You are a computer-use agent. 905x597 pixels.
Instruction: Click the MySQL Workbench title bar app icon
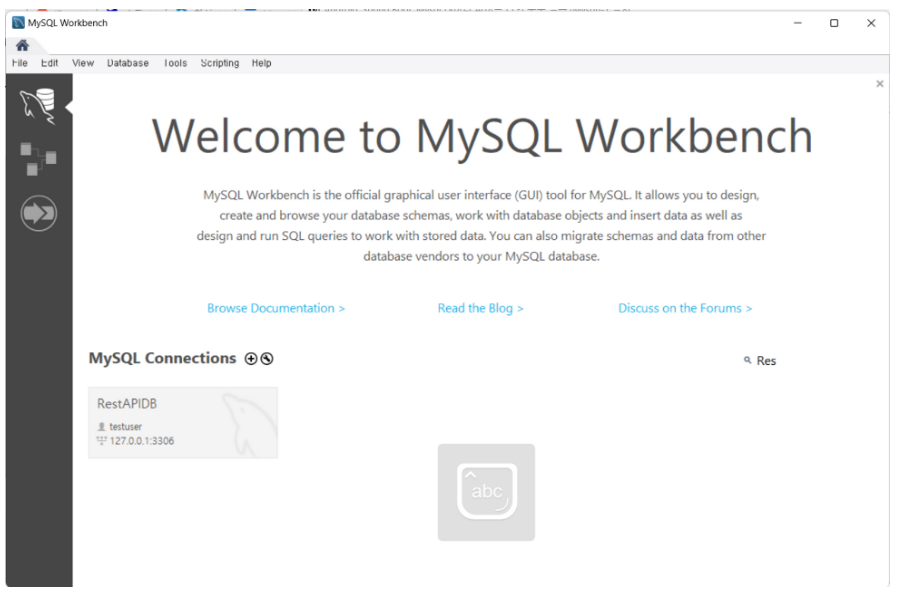(x=18, y=23)
